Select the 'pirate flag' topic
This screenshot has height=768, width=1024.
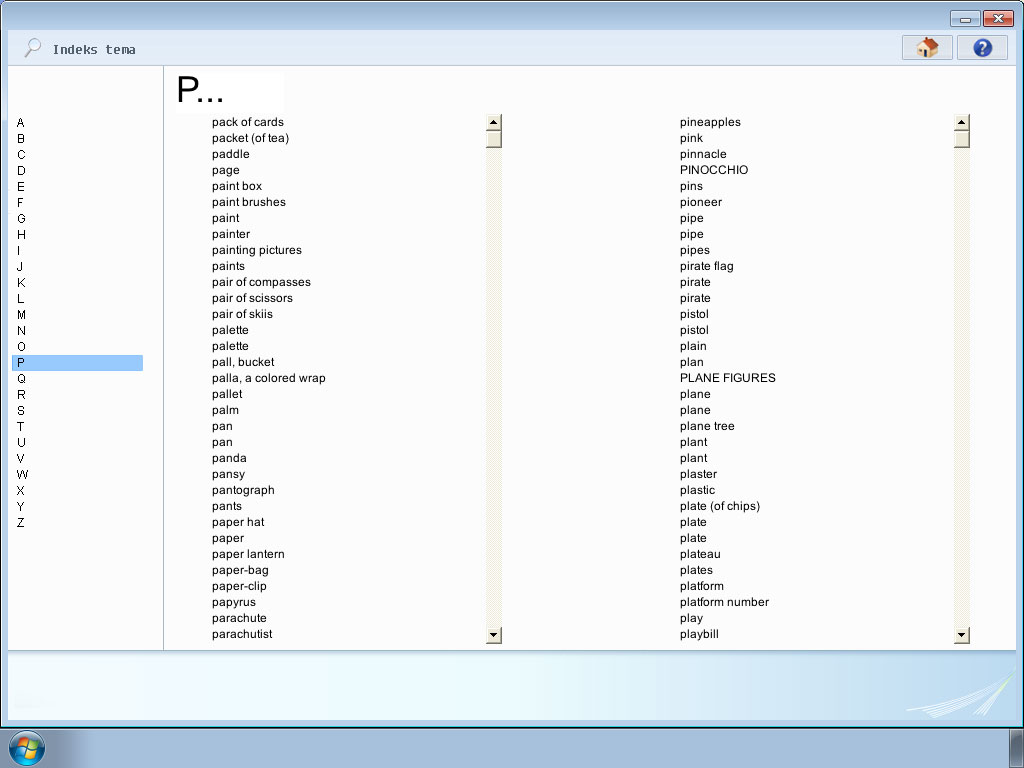click(x=707, y=266)
